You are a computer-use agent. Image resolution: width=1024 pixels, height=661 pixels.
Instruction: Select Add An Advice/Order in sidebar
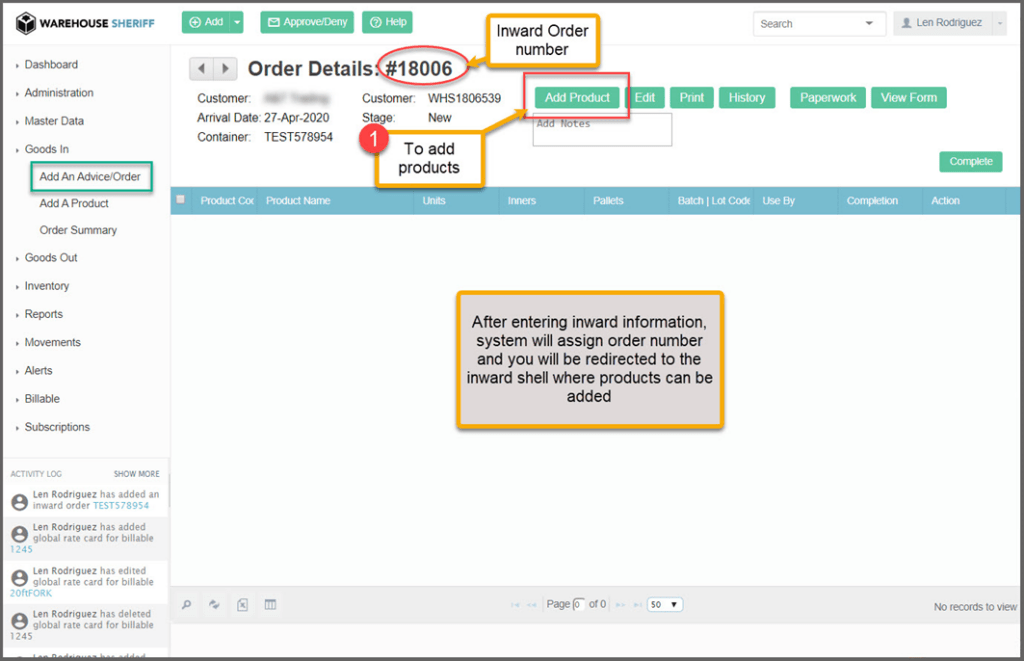click(x=90, y=177)
